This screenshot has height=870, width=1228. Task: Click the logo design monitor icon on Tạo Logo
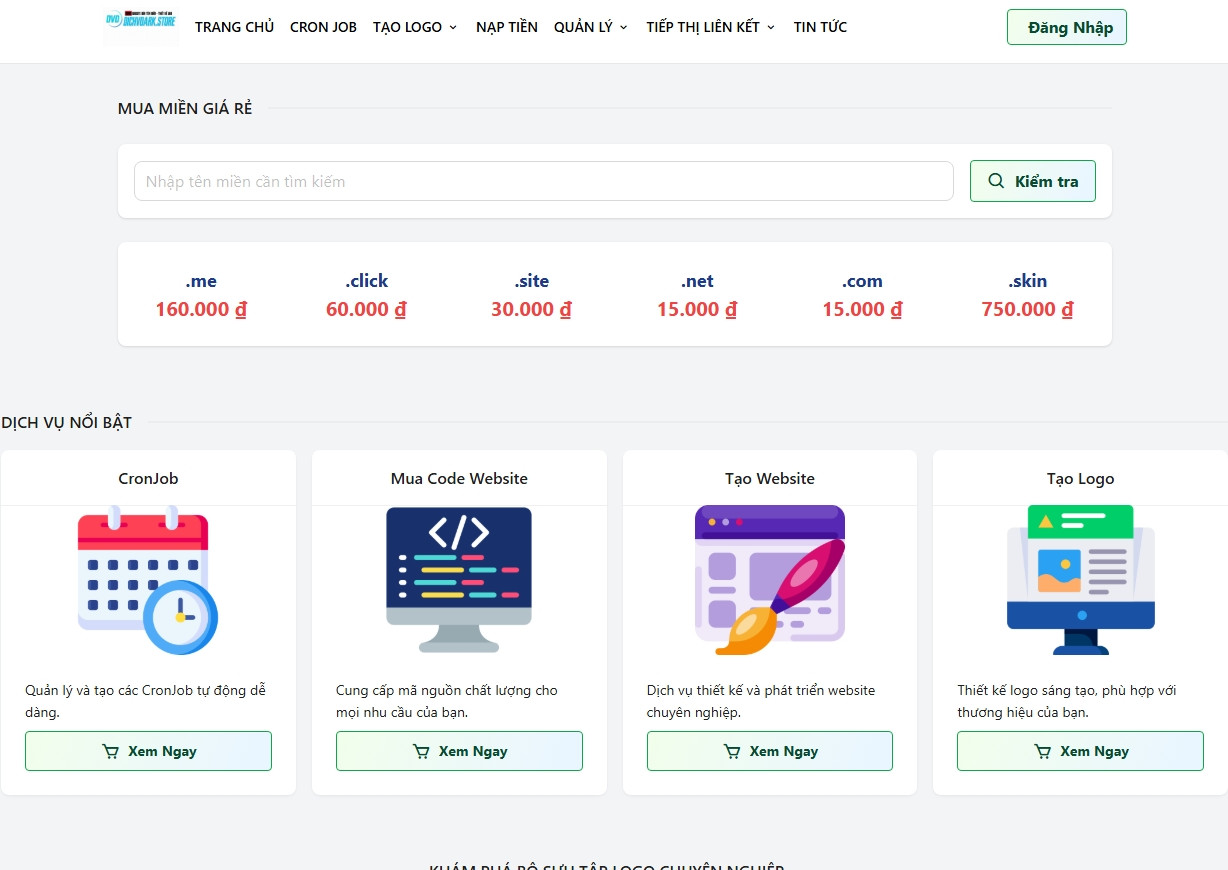1080,580
